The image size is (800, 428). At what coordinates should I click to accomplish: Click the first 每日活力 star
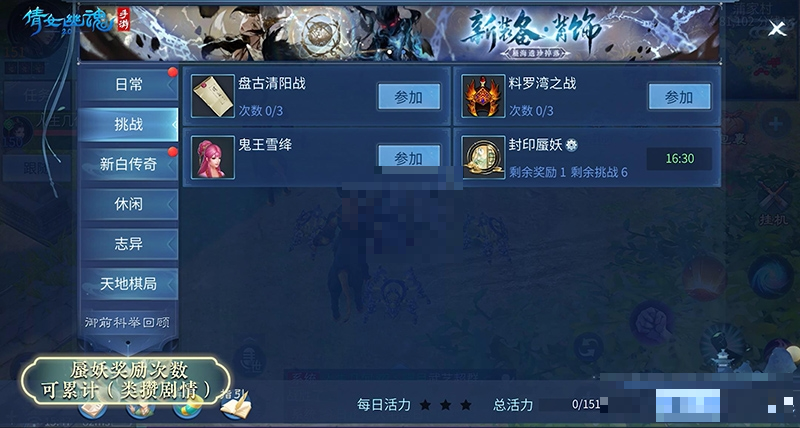[x=425, y=405]
